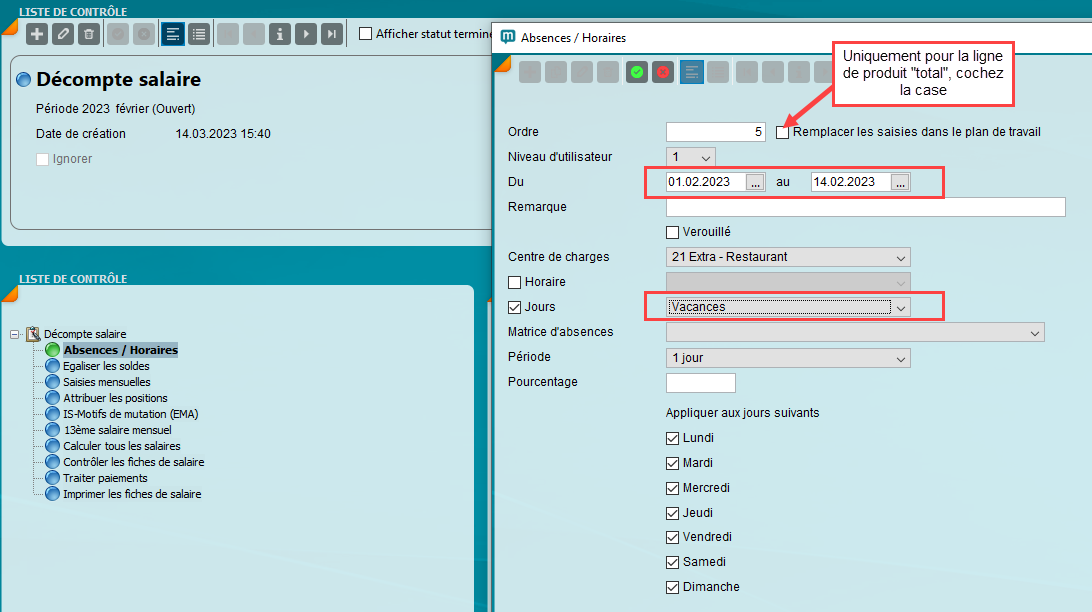1092x612 pixels.
Task: Tick the Verouillé checkbox
Action: (x=673, y=232)
